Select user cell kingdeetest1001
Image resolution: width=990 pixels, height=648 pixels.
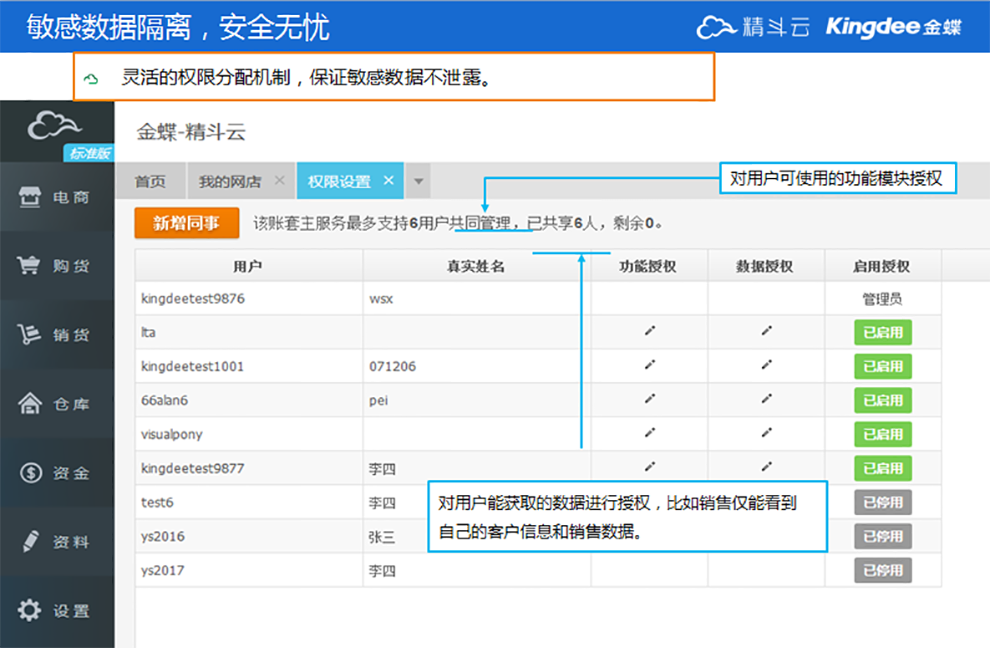pyautogui.click(x=249, y=366)
